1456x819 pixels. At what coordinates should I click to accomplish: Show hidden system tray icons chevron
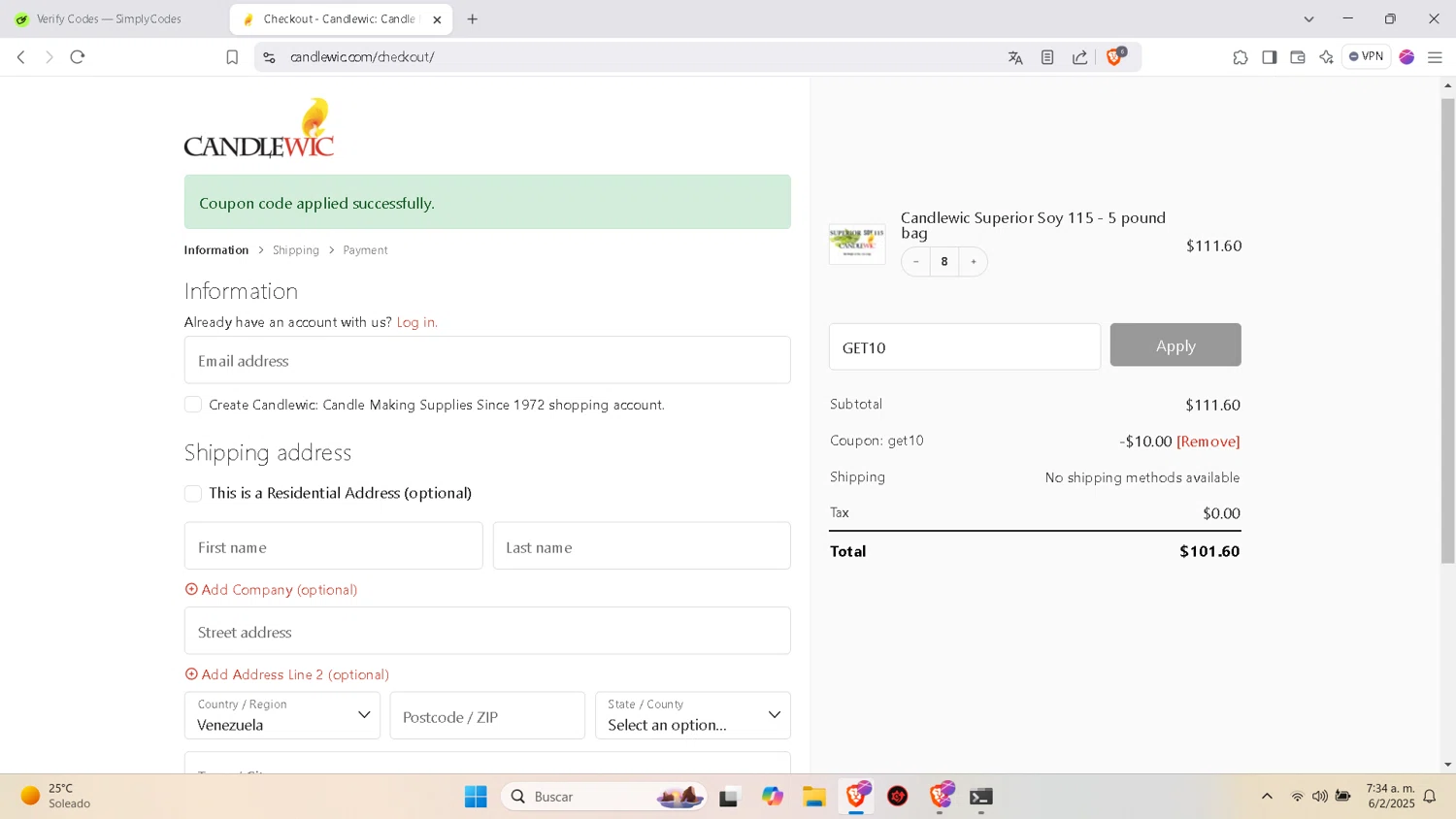coord(1267,797)
